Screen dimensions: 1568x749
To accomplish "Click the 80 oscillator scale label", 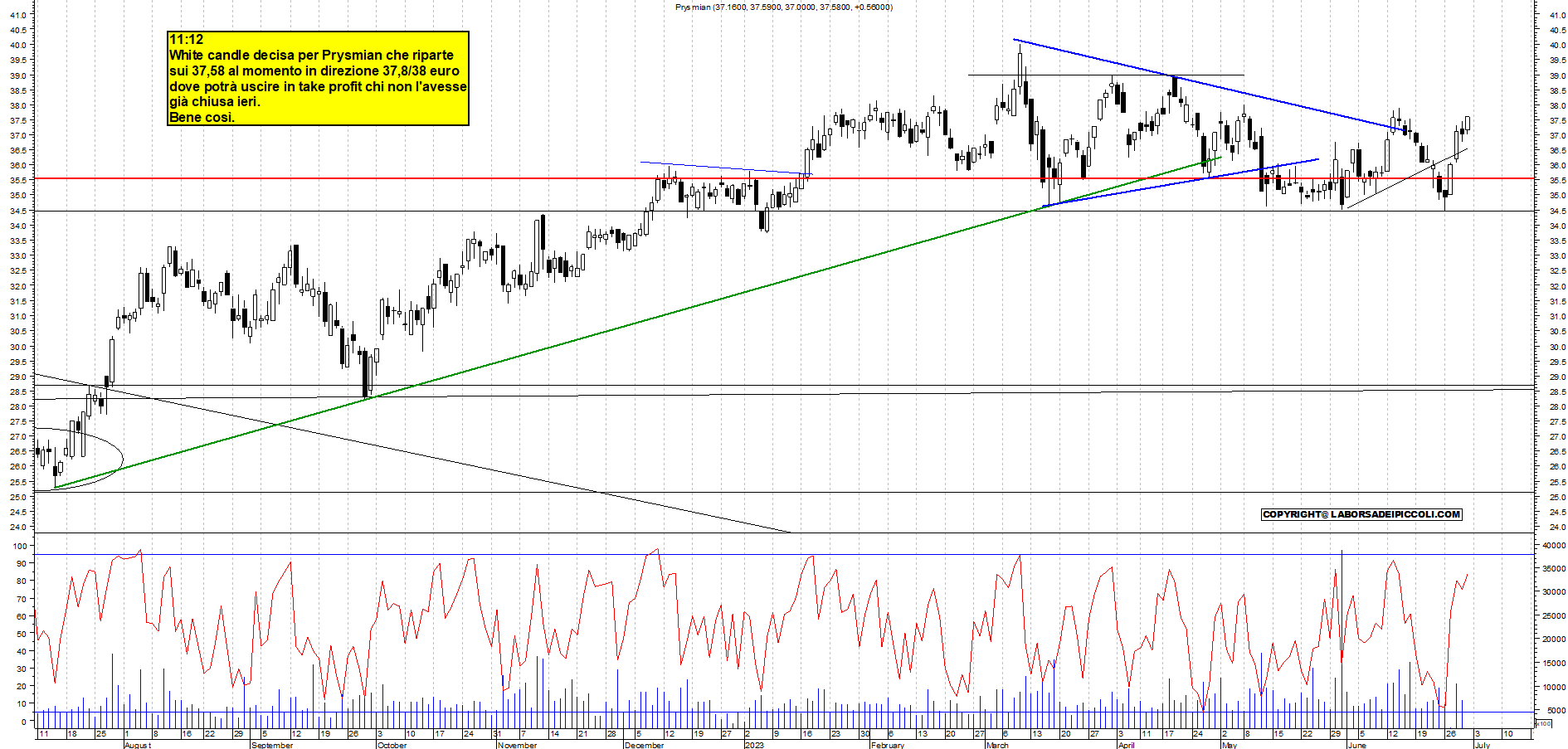I will tap(22, 581).
